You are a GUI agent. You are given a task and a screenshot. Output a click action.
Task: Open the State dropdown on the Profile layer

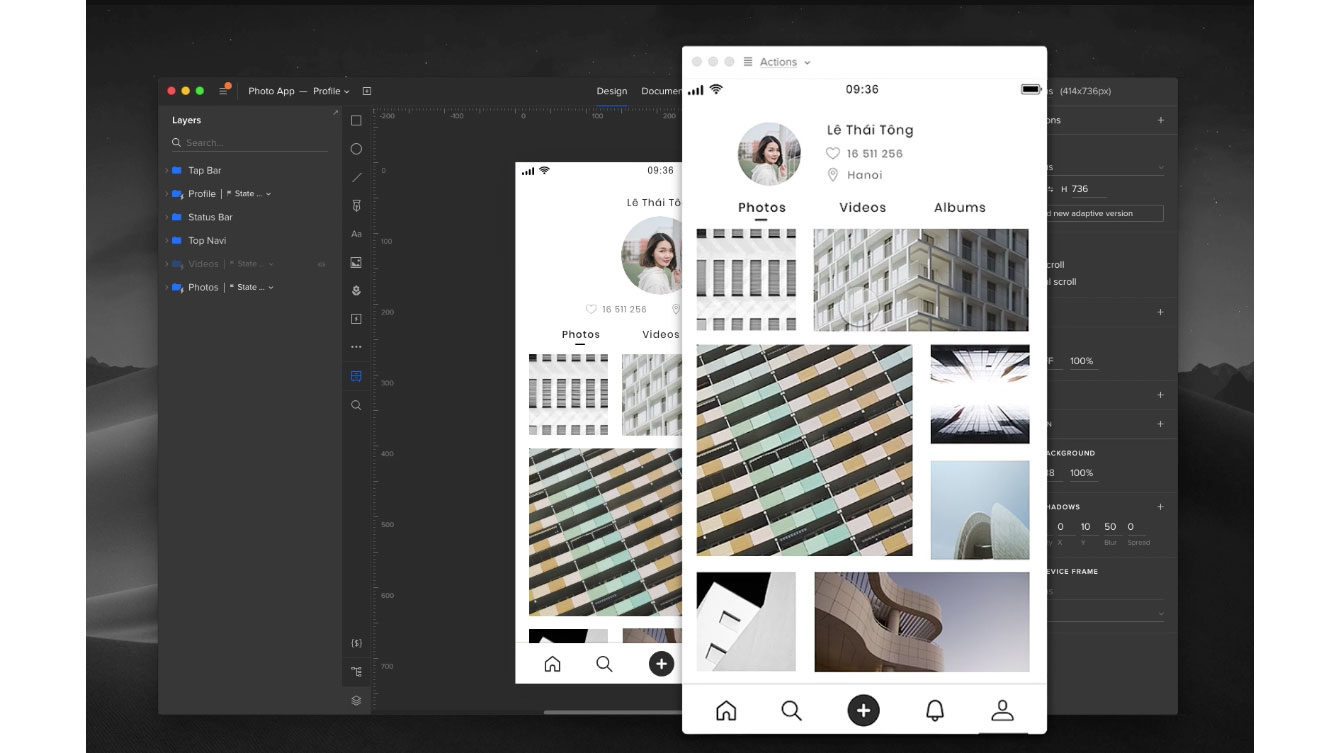(x=268, y=193)
